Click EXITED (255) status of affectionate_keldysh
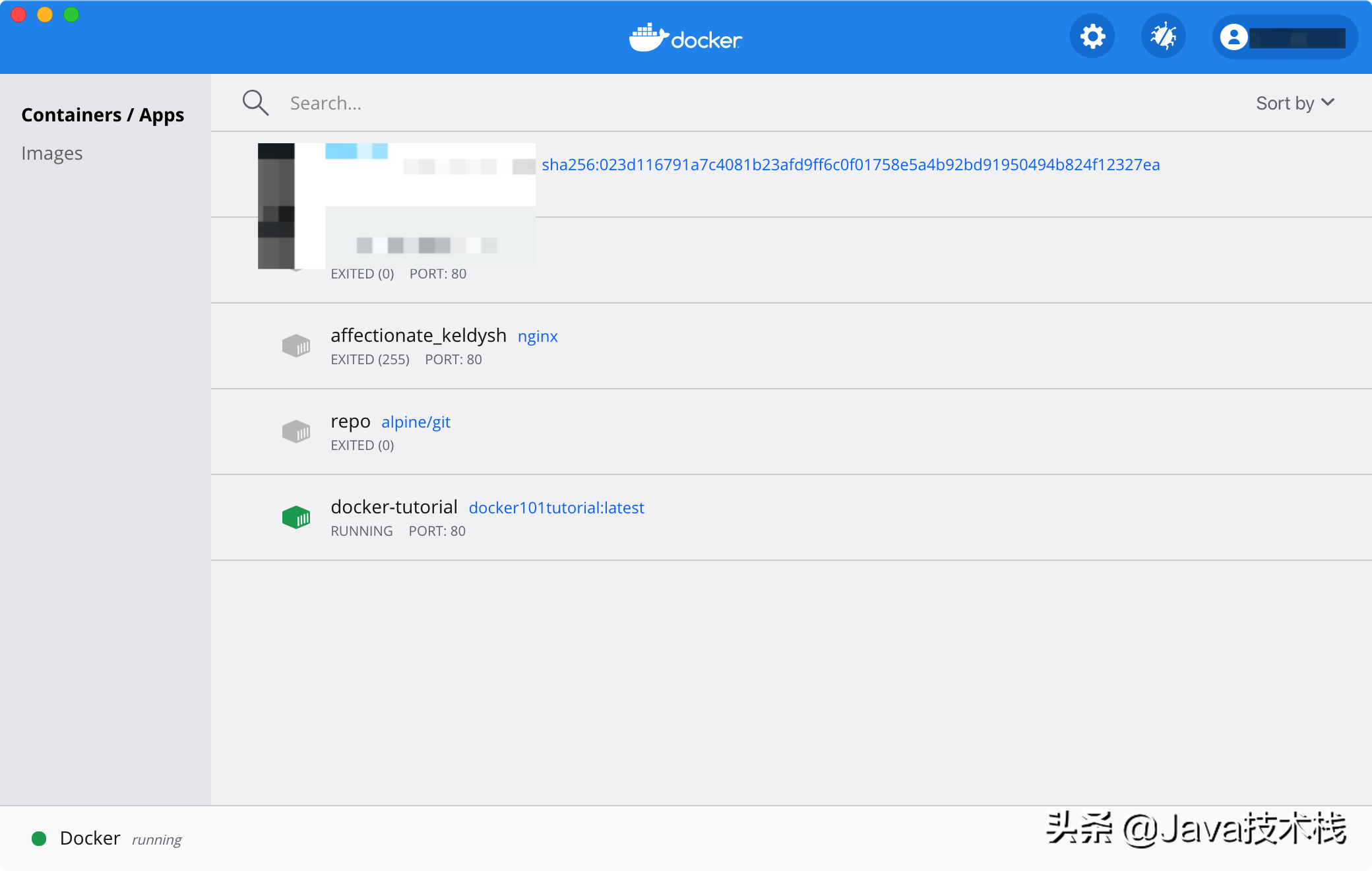 pos(370,360)
